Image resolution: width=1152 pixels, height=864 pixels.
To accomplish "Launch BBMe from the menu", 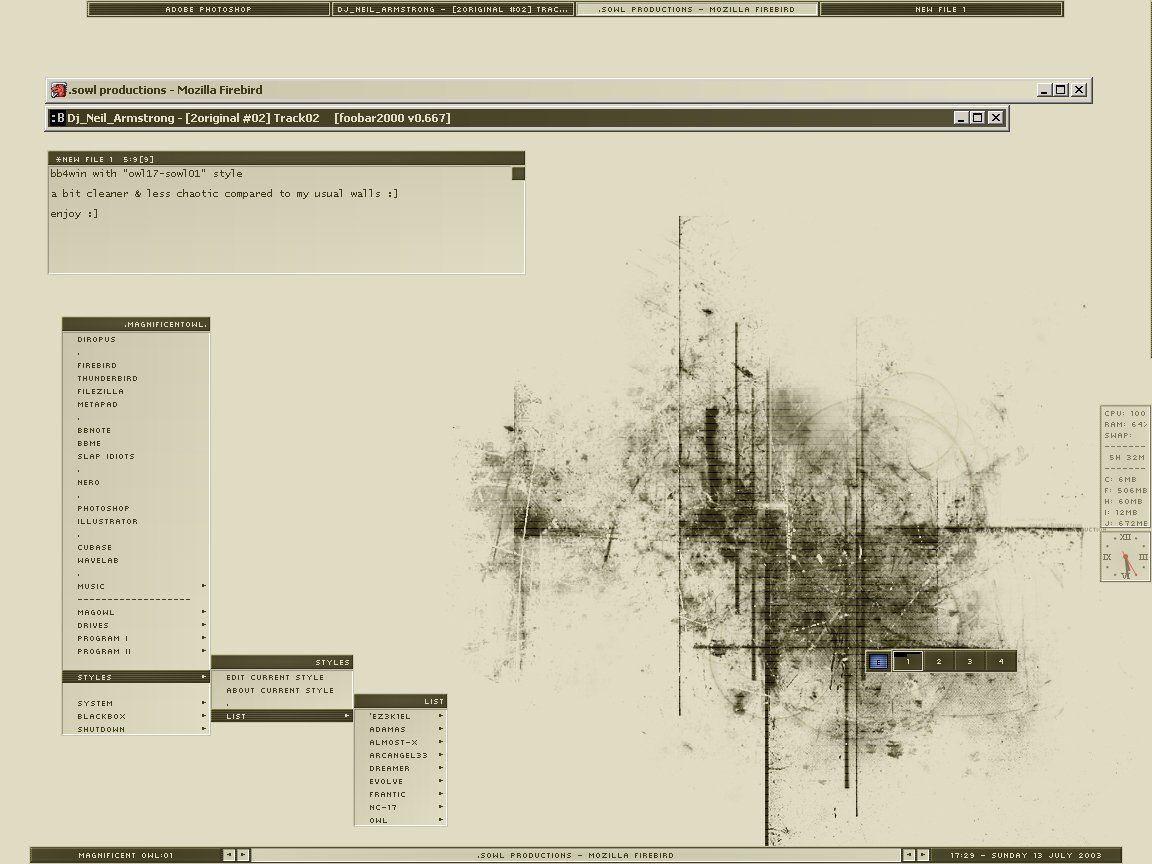I will [136, 444].
